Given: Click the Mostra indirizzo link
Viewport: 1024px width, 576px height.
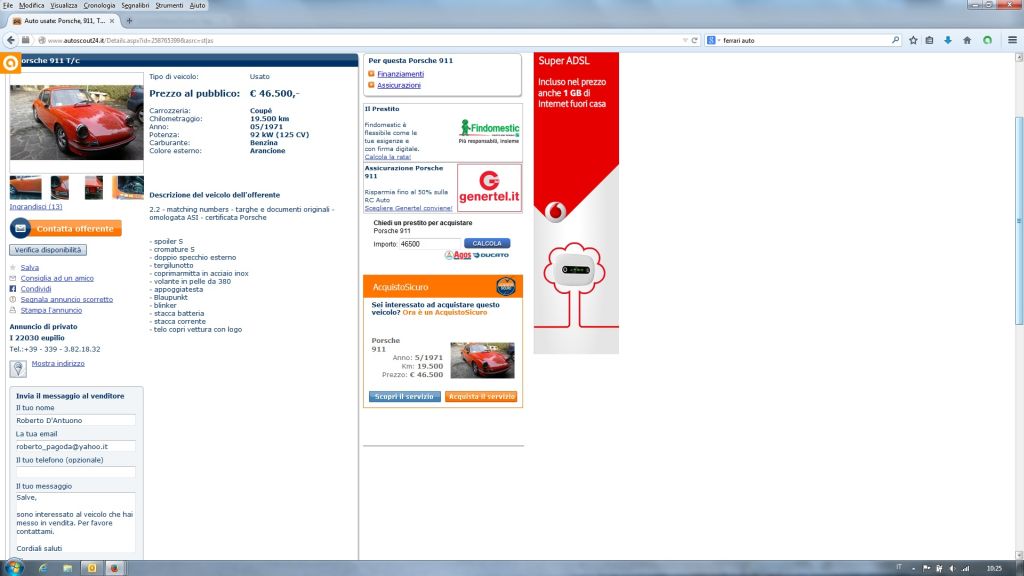Looking at the screenshot, I should point(58,364).
